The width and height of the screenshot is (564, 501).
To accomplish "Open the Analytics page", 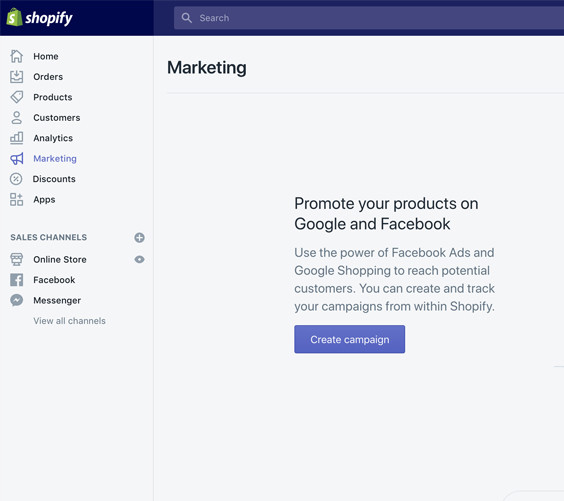I will (53, 138).
